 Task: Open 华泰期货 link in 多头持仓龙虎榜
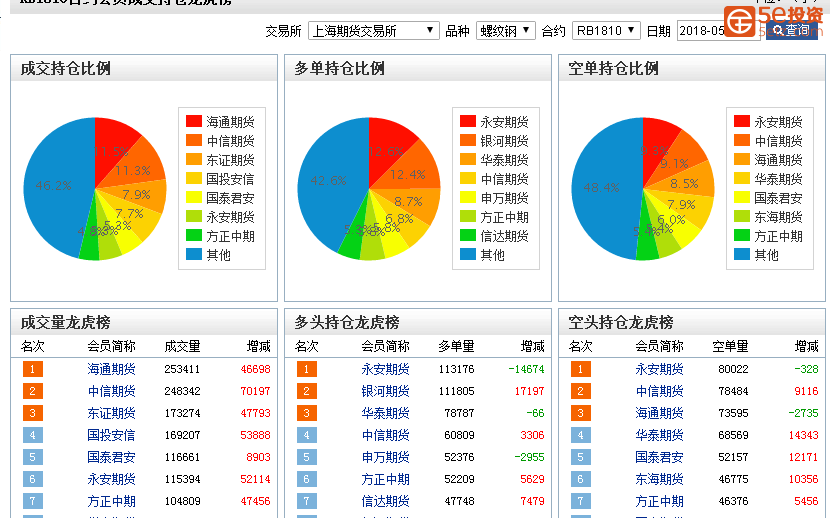click(x=385, y=413)
